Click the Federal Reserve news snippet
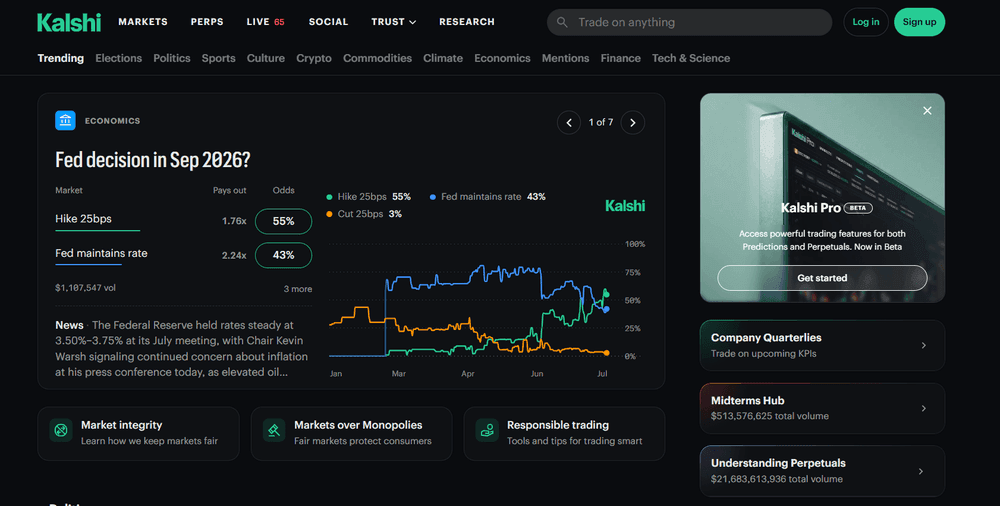The width and height of the screenshot is (1000, 506). coord(182,348)
